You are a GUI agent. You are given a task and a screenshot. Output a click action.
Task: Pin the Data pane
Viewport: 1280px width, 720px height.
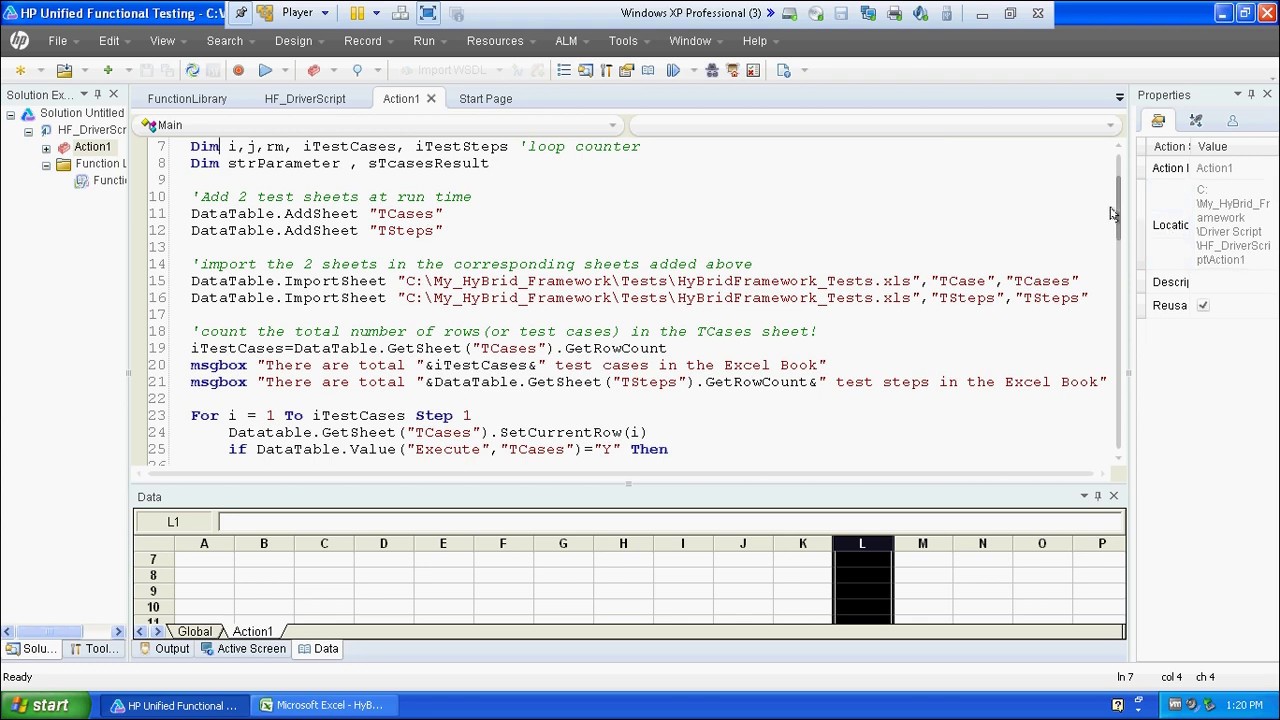click(x=1098, y=496)
